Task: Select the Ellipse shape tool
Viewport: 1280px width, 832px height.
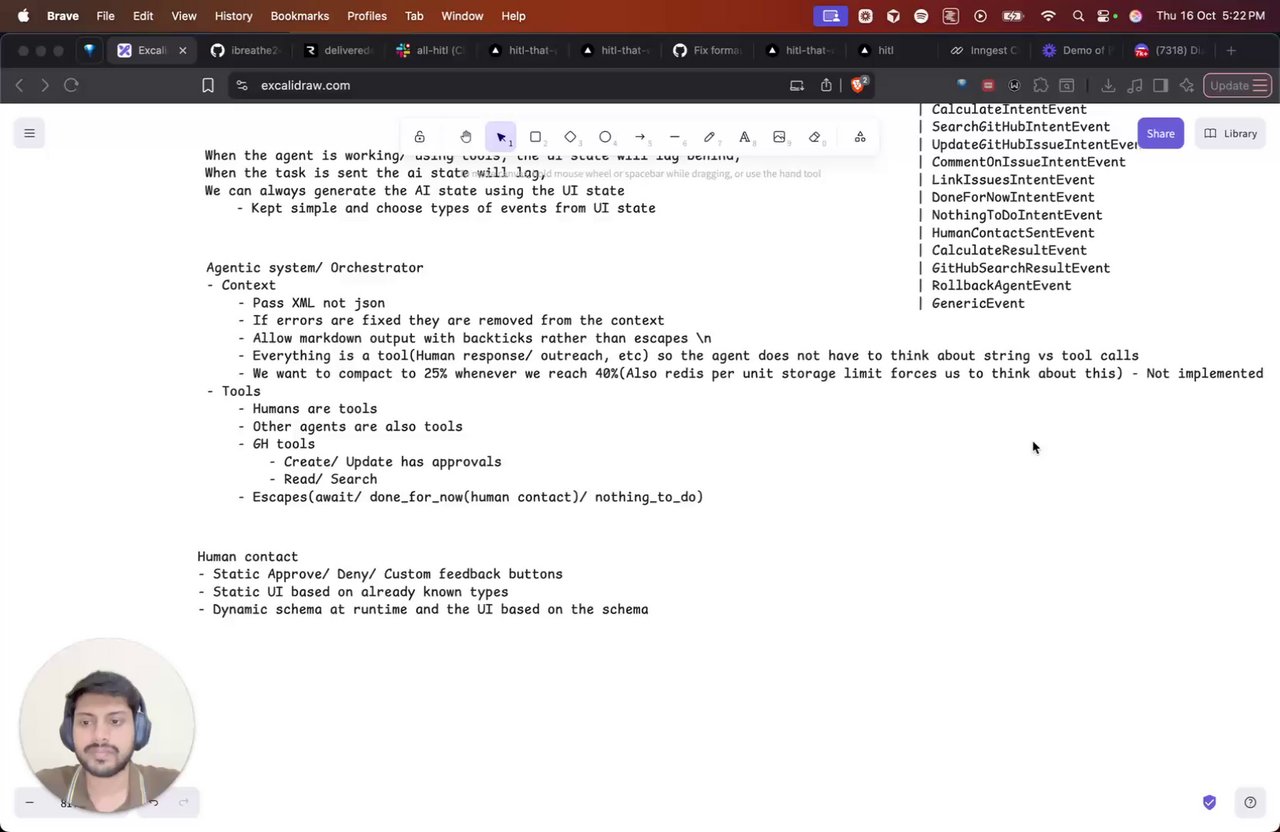Action: click(606, 137)
